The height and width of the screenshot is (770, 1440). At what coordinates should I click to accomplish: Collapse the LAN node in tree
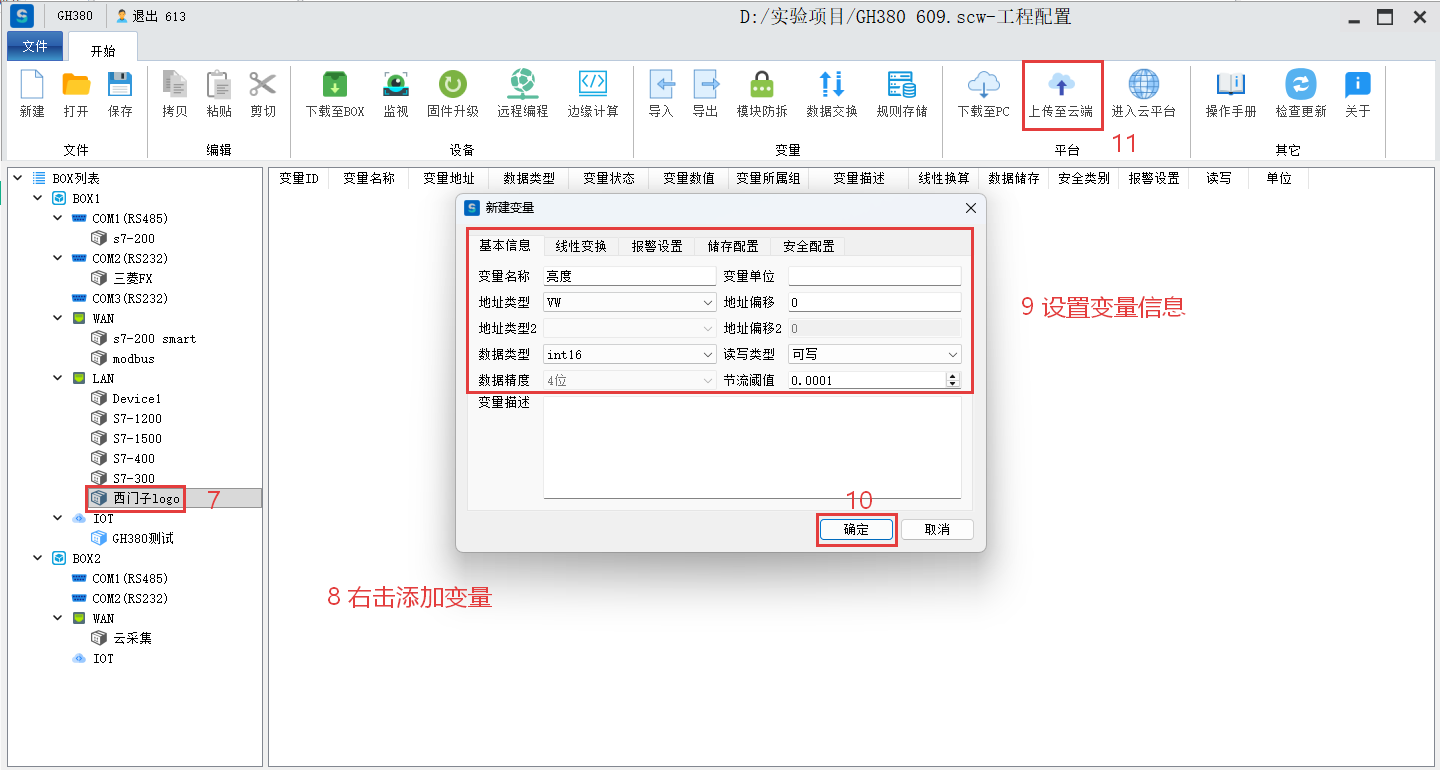click(57, 378)
